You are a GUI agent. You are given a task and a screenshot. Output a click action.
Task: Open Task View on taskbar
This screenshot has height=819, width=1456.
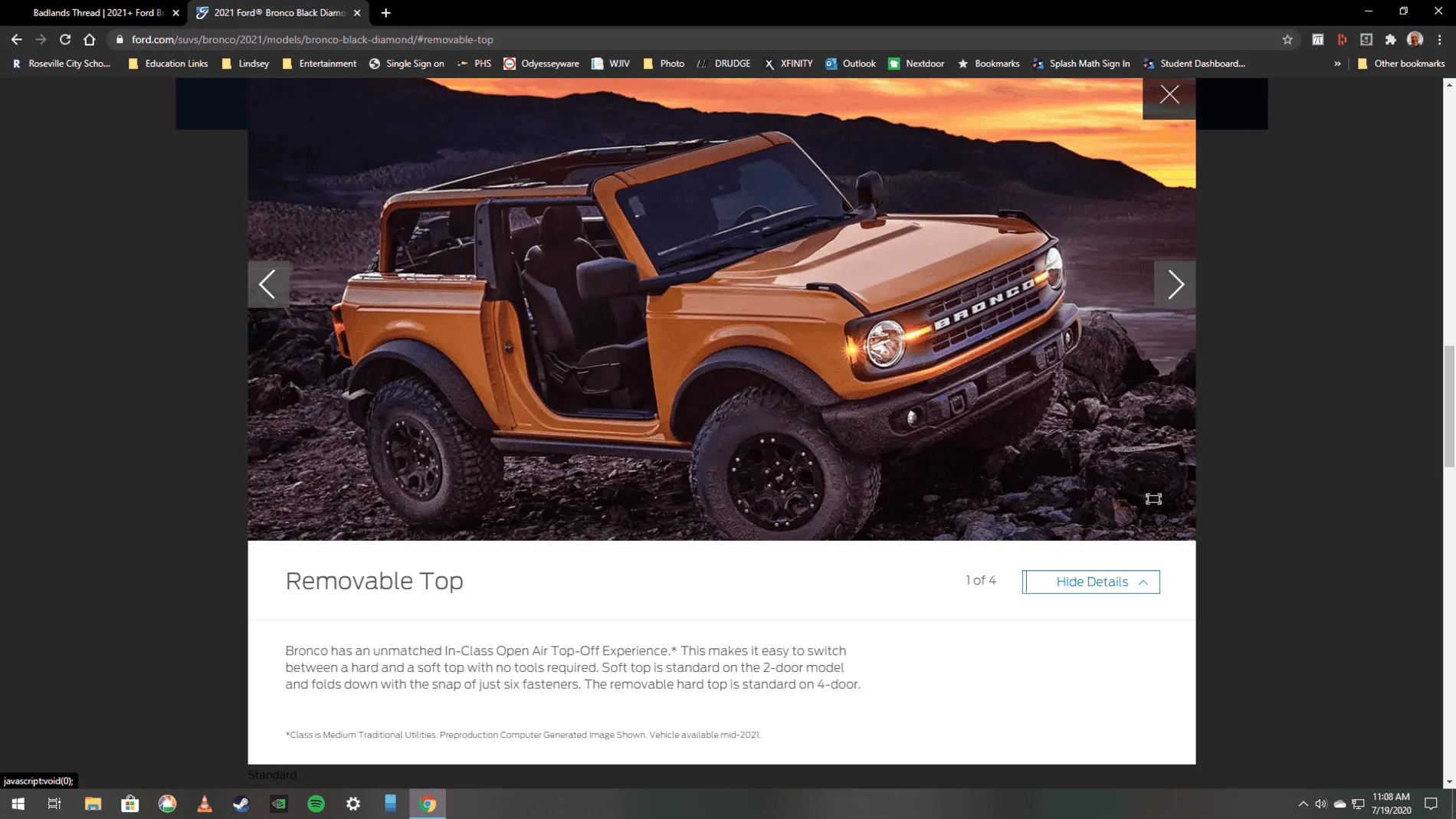[x=54, y=804]
